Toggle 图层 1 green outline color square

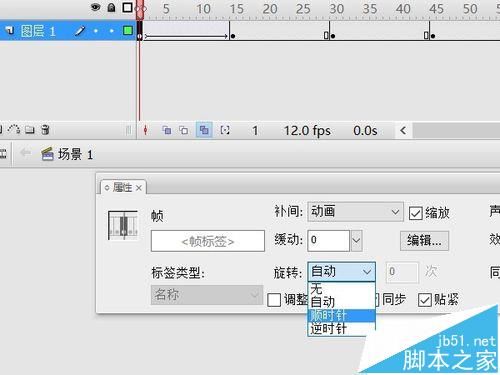click(x=127, y=31)
